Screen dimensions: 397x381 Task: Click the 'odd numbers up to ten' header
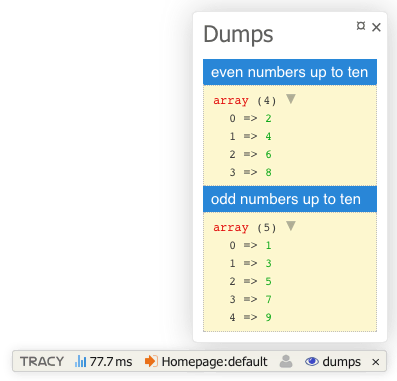coord(290,199)
